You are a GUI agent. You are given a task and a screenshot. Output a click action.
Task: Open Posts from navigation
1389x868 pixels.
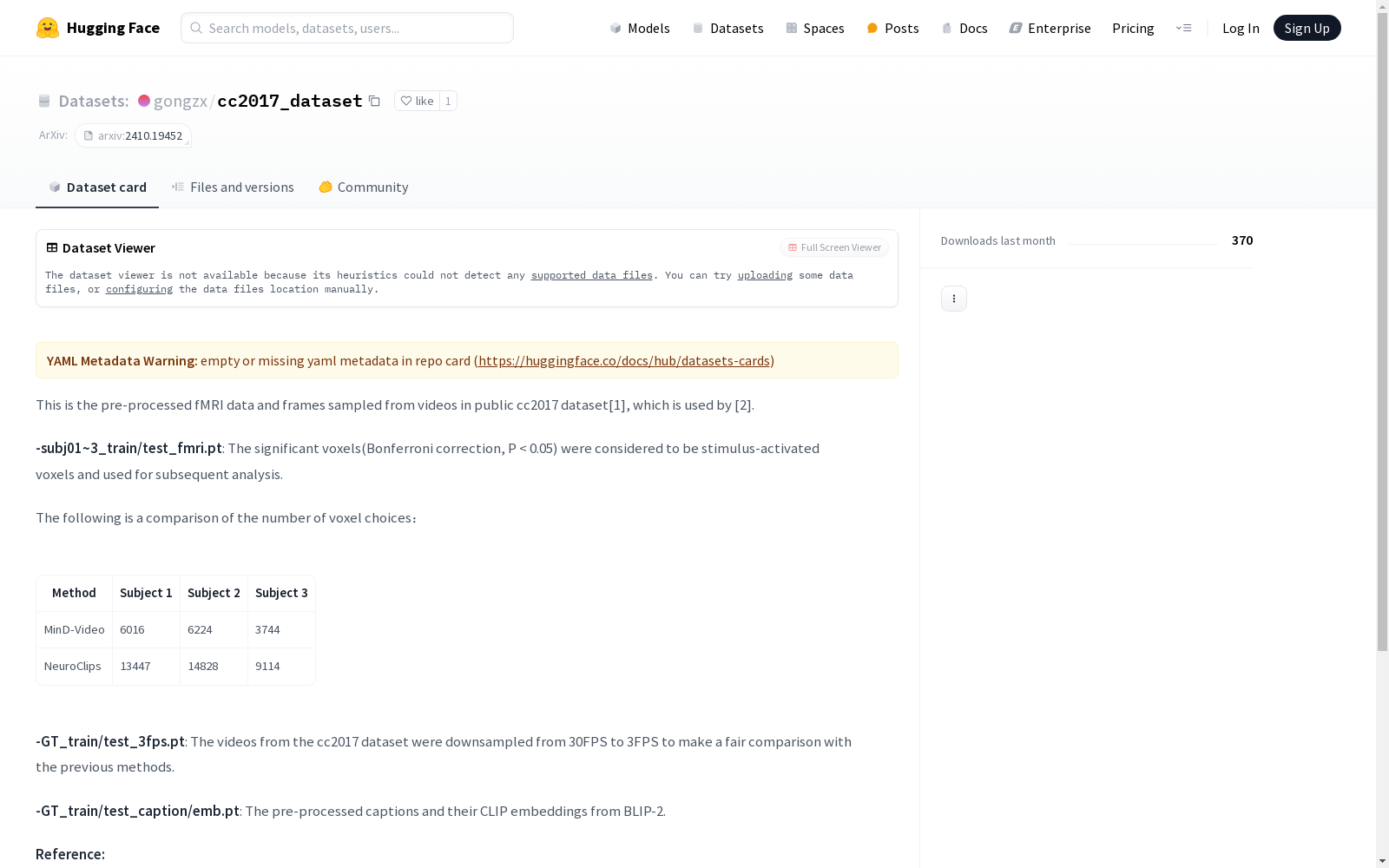click(892, 28)
